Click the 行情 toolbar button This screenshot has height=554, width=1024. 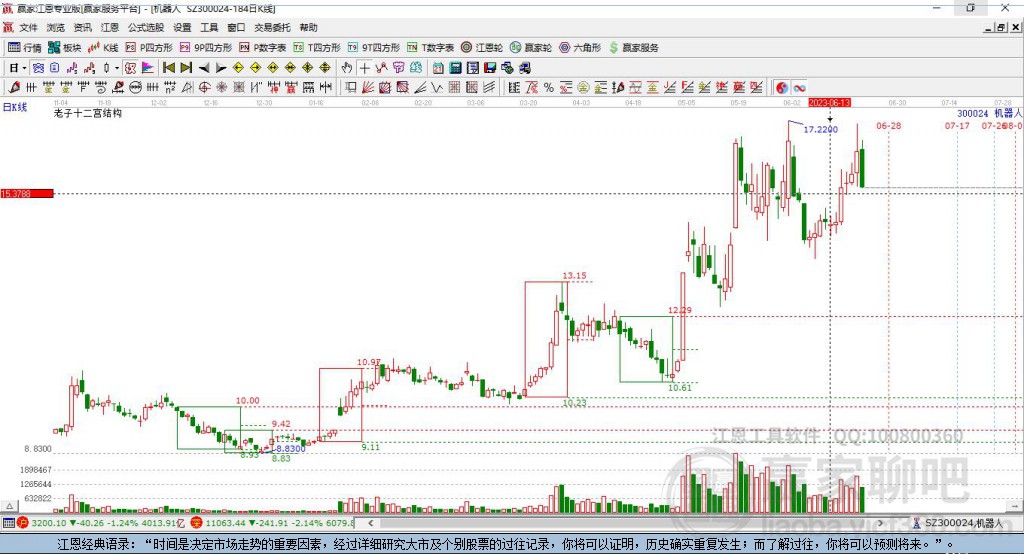[x=25, y=48]
